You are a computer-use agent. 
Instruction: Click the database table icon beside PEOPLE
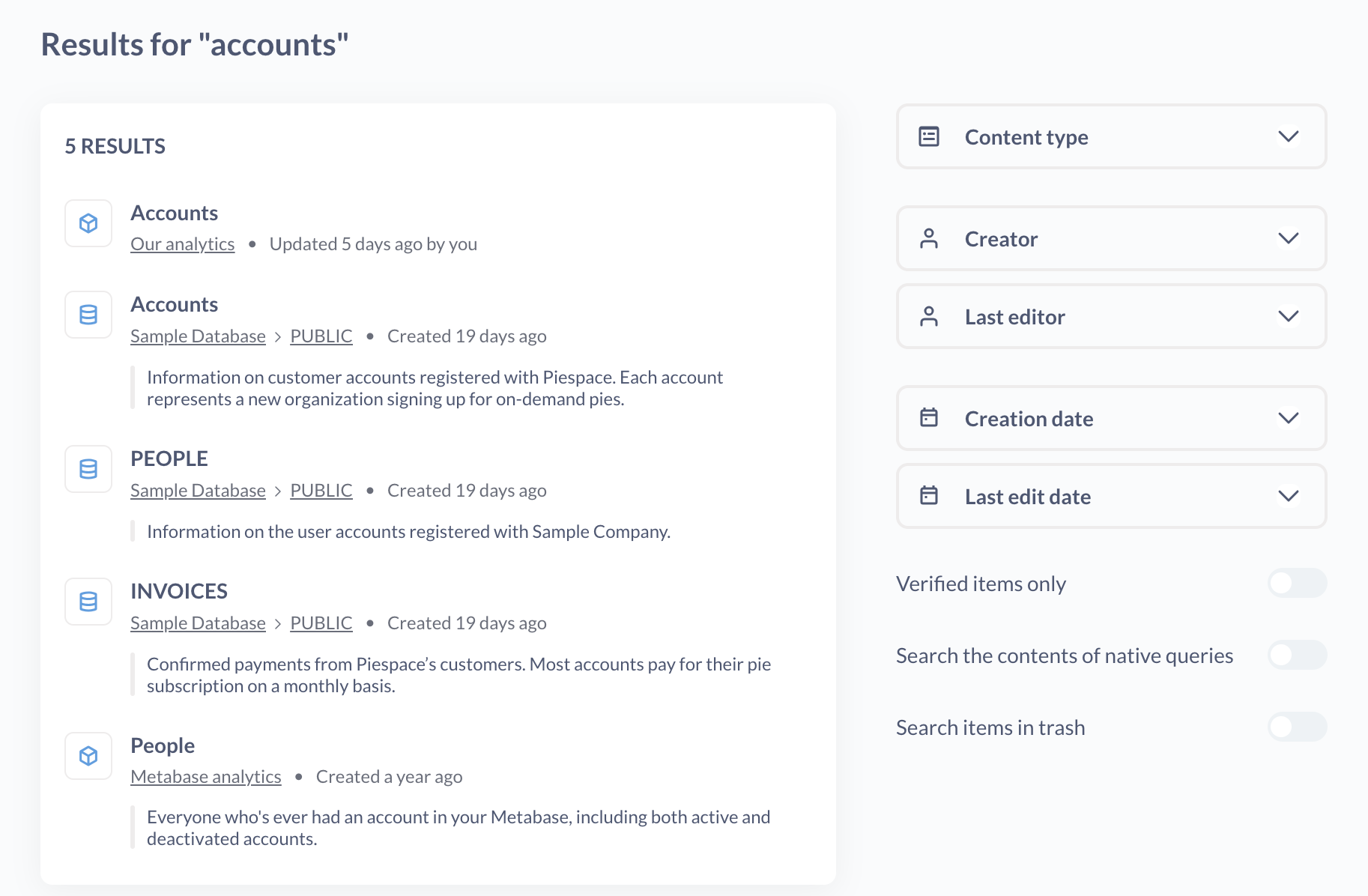coord(88,469)
